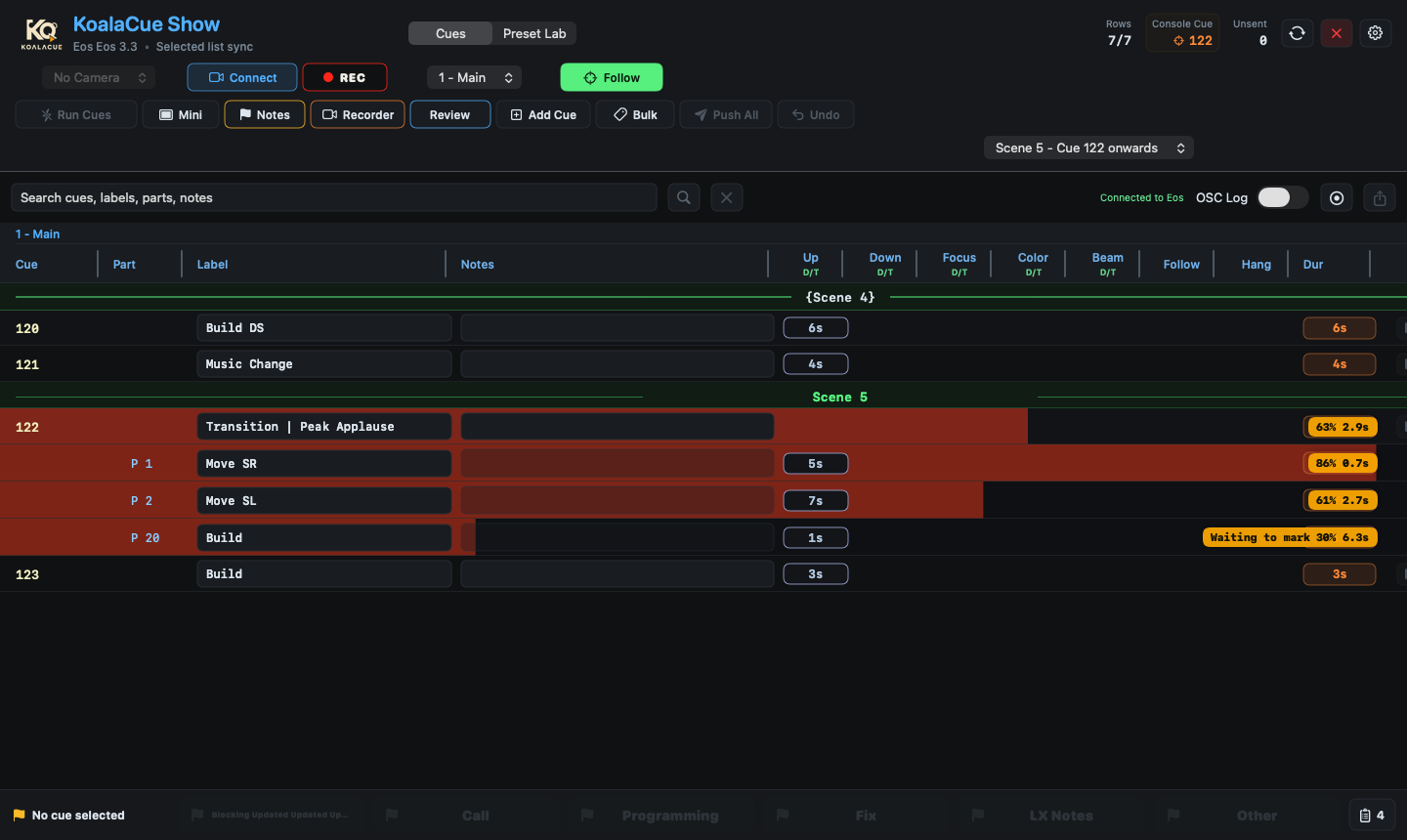Open settings with the gear icon
1407x840 pixels.
point(1375,33)
